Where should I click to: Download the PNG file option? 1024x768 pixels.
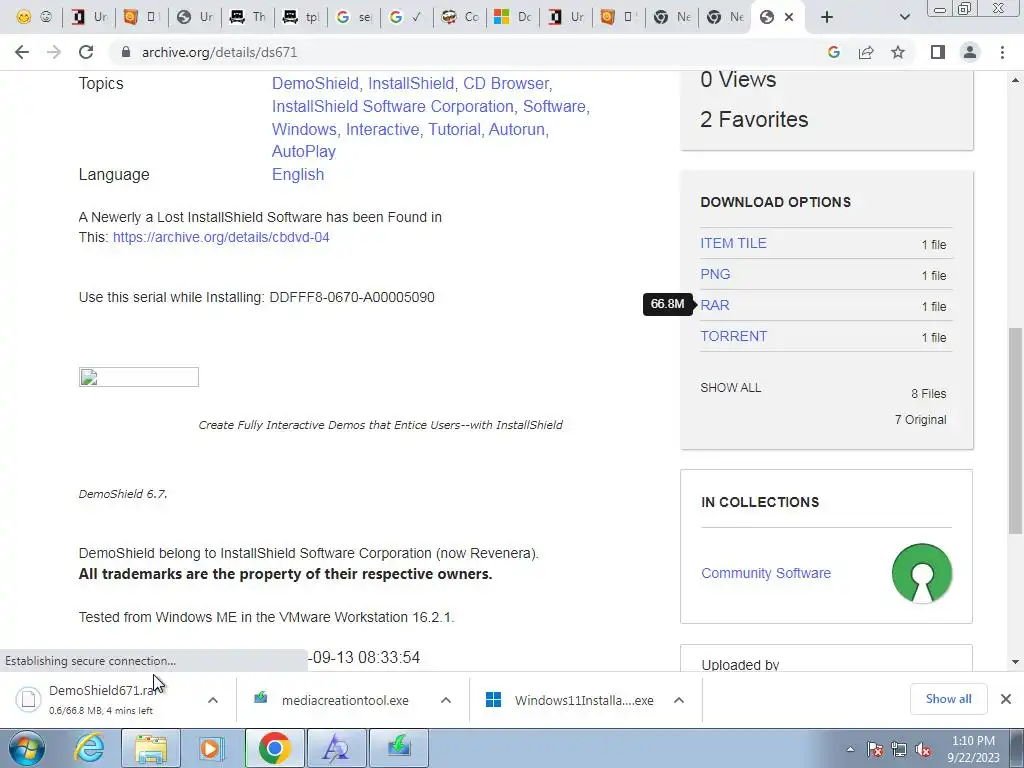click(715, 274)
